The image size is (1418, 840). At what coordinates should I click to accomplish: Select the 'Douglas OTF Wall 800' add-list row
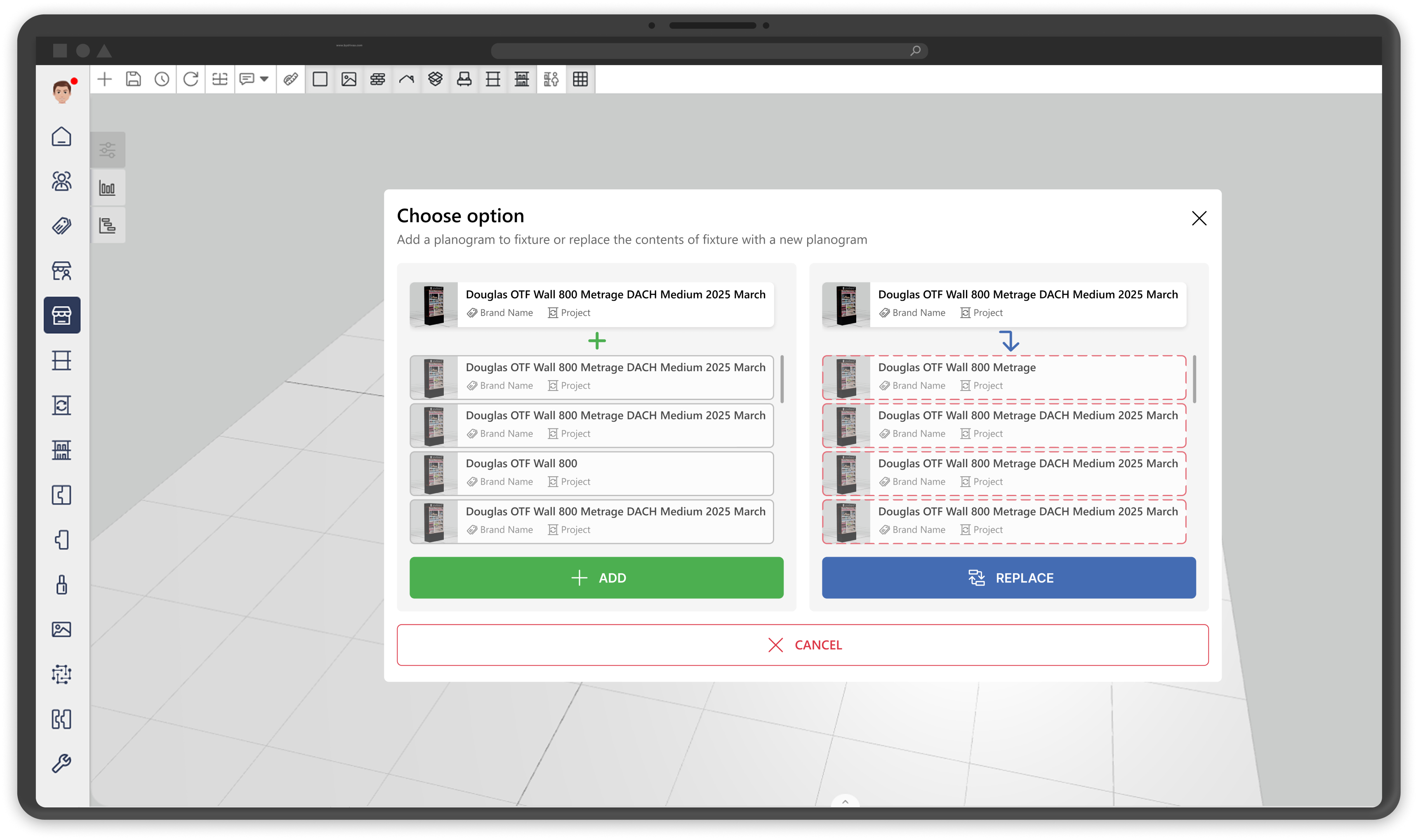click(591, 473)
